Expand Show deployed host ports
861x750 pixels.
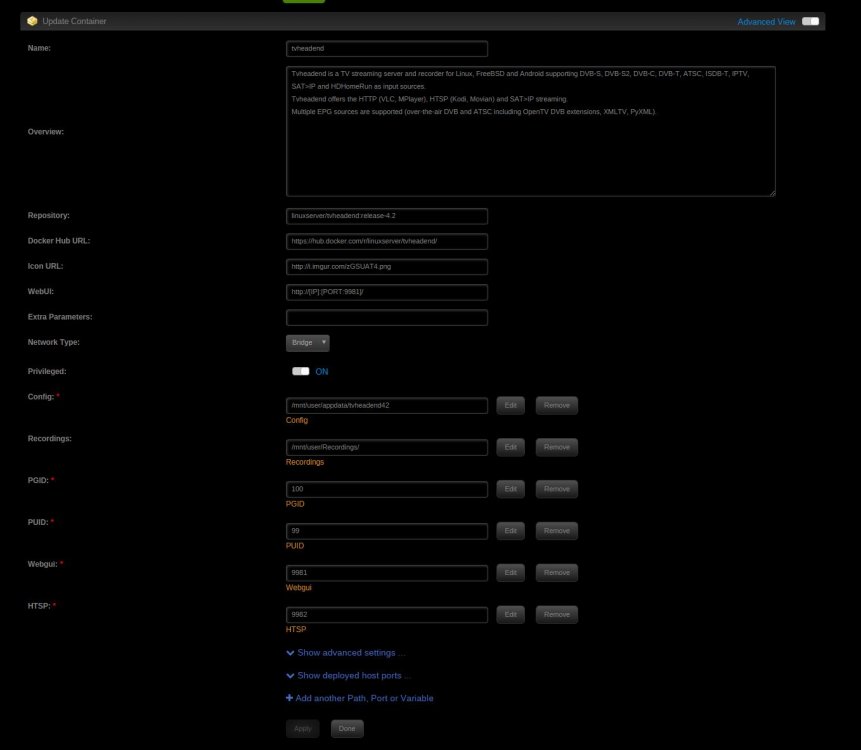tap(348, 675)
